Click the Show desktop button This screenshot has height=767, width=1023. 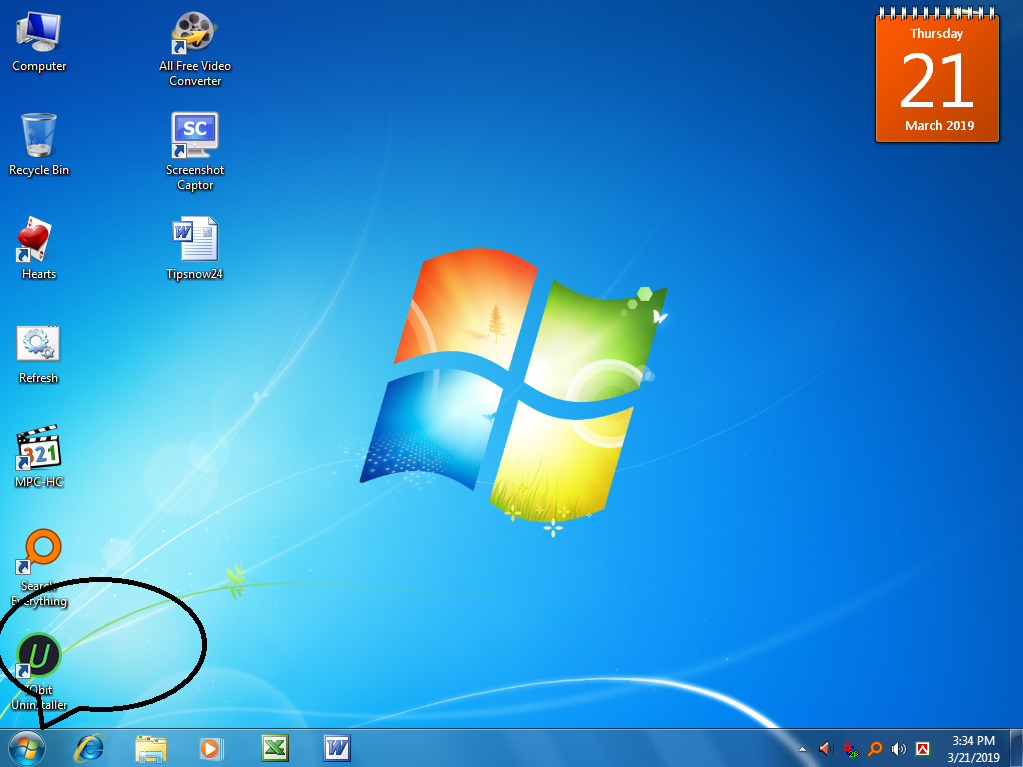click(x=1016, y=749)
